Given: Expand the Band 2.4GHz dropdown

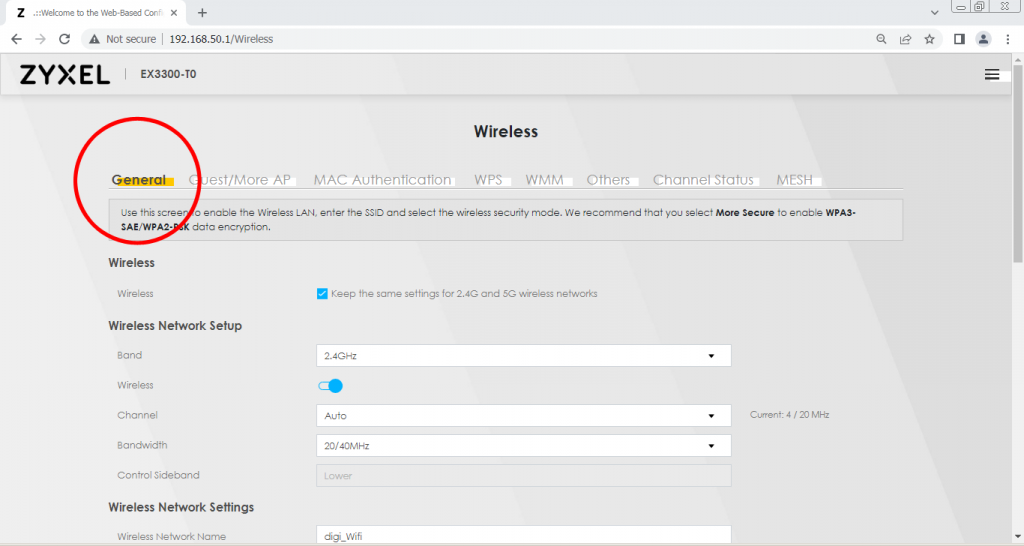Looking at the screenshot, I should (x=523, y=356).
